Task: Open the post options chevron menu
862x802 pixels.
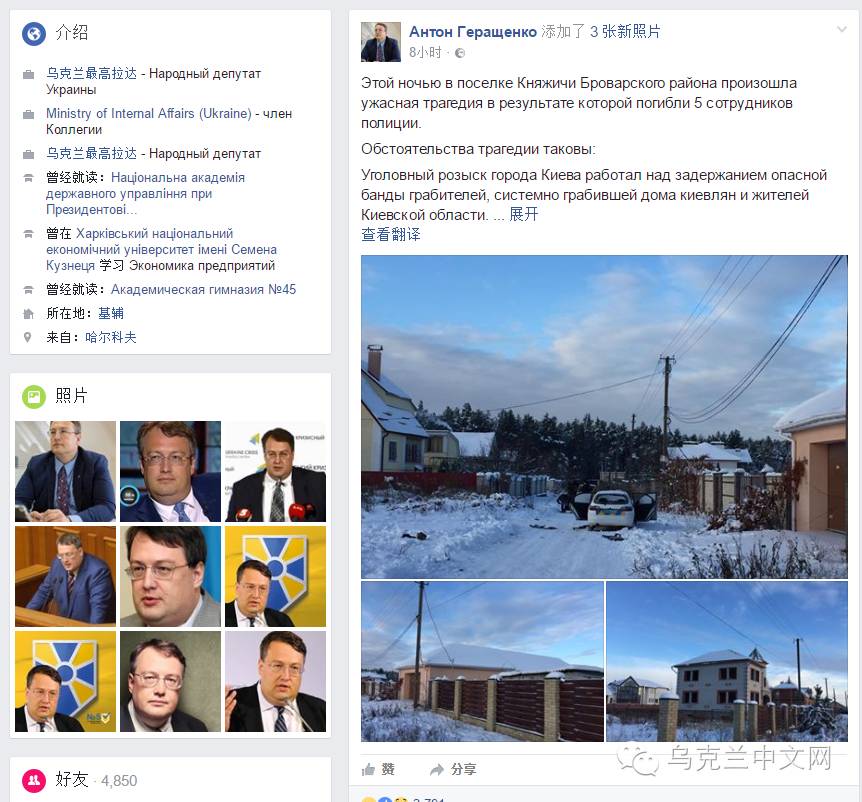Action: click(x=842, y=29)
